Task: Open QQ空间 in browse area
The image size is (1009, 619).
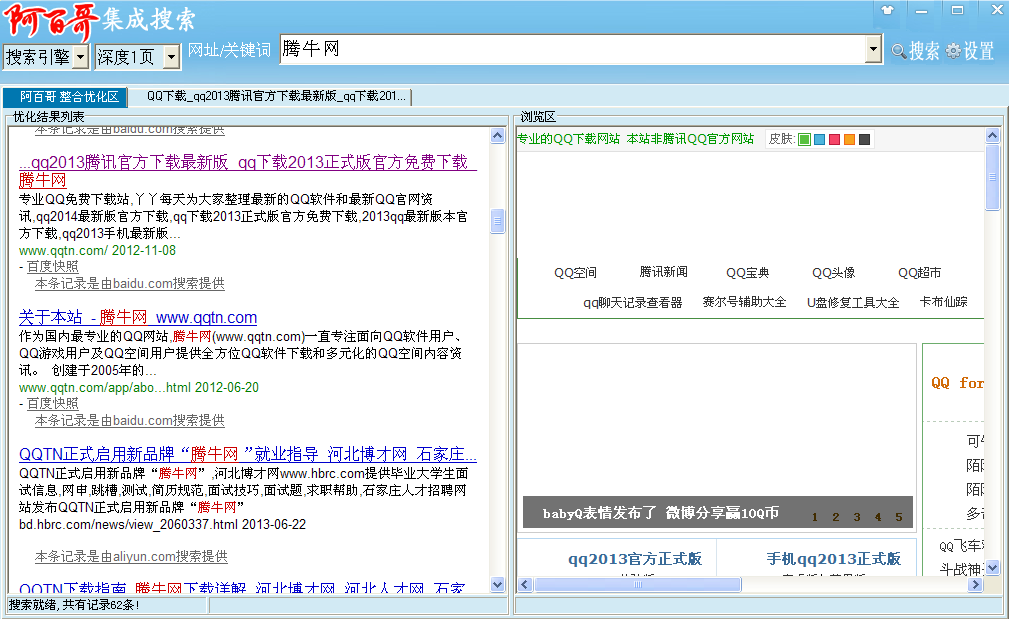Action: point(575,273)
